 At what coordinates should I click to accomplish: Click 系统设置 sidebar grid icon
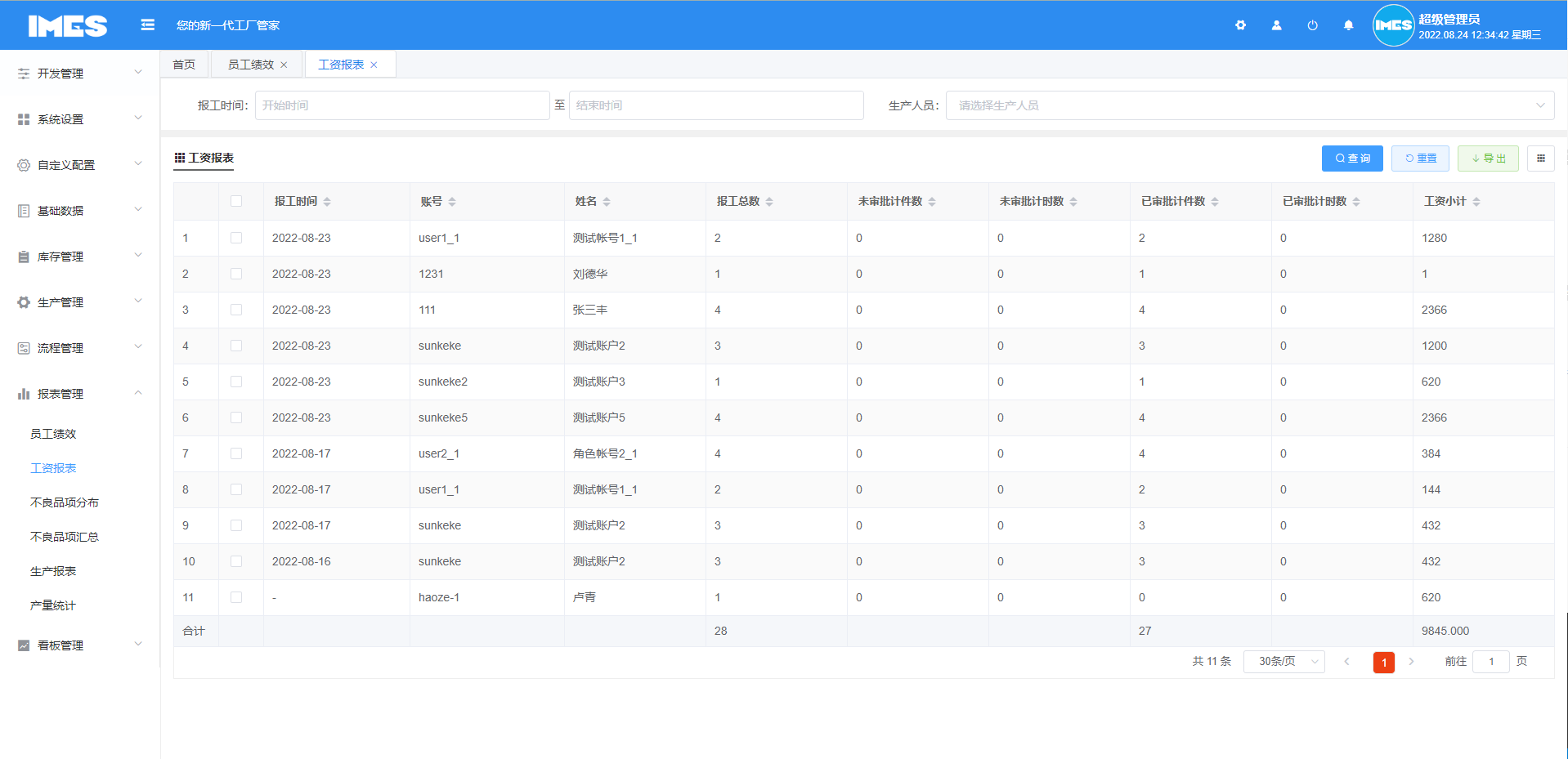[24, 119]
